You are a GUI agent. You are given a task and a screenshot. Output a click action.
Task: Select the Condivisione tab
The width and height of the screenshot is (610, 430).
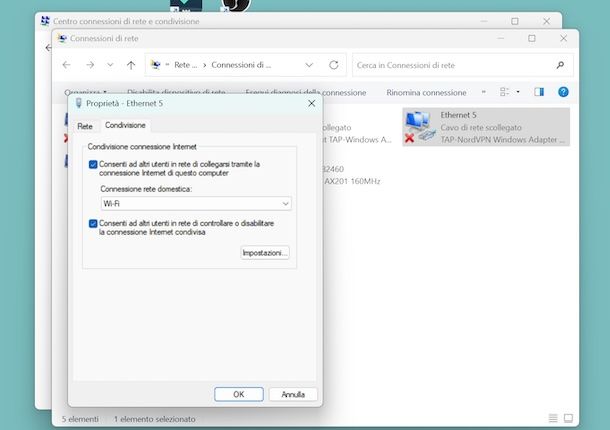pyautogui.click(x=125, y=125)
